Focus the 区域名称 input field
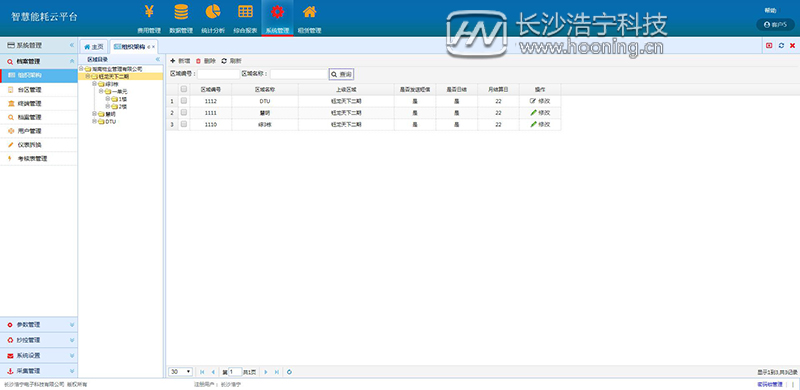 (299, 75)
